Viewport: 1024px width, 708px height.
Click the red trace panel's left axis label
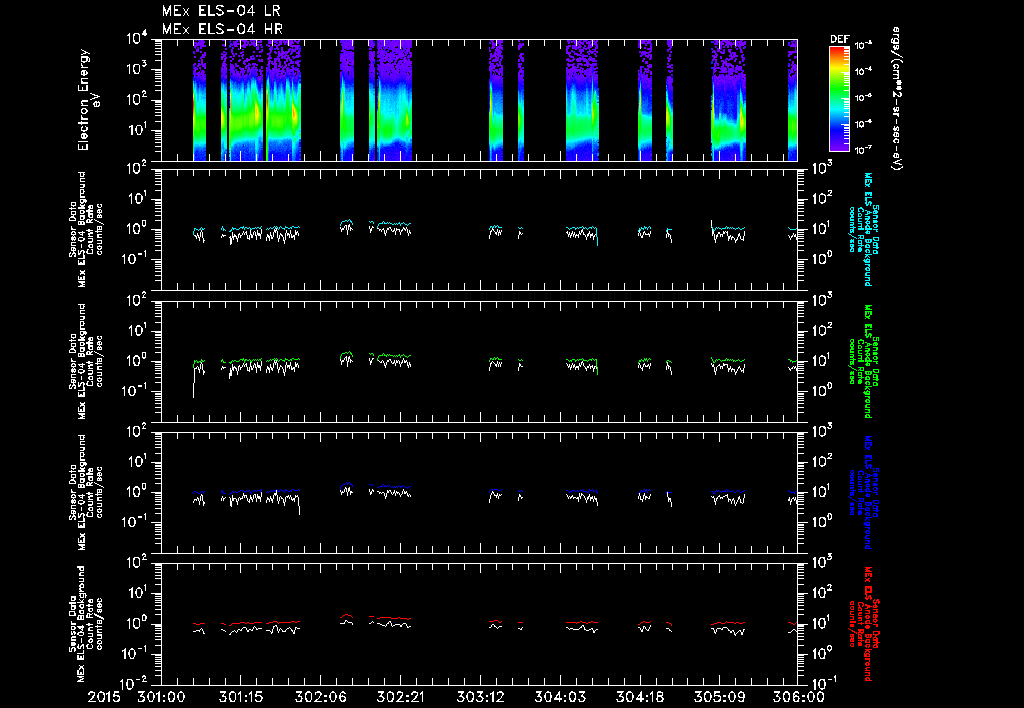(x=86, y=624)
